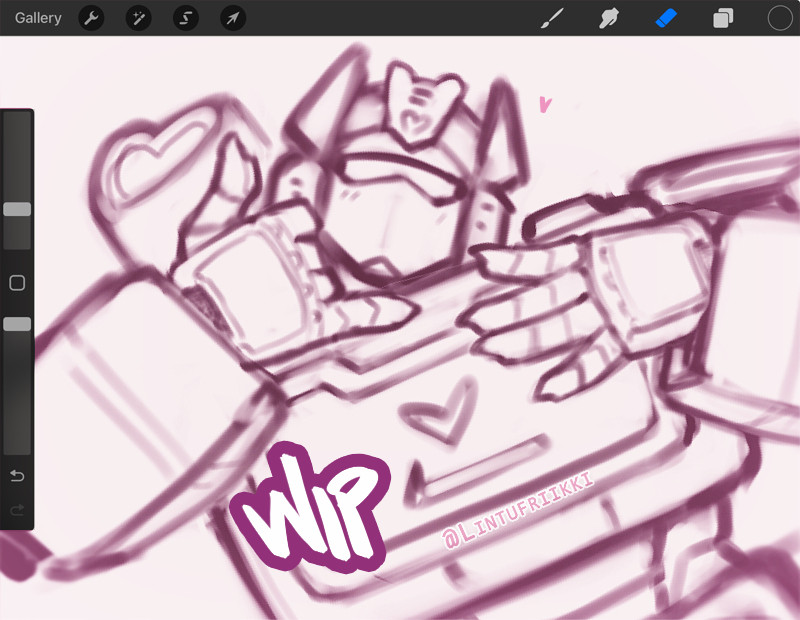Open the Layers panel
Screen dimensions: 800x620
tap(723, 18)
